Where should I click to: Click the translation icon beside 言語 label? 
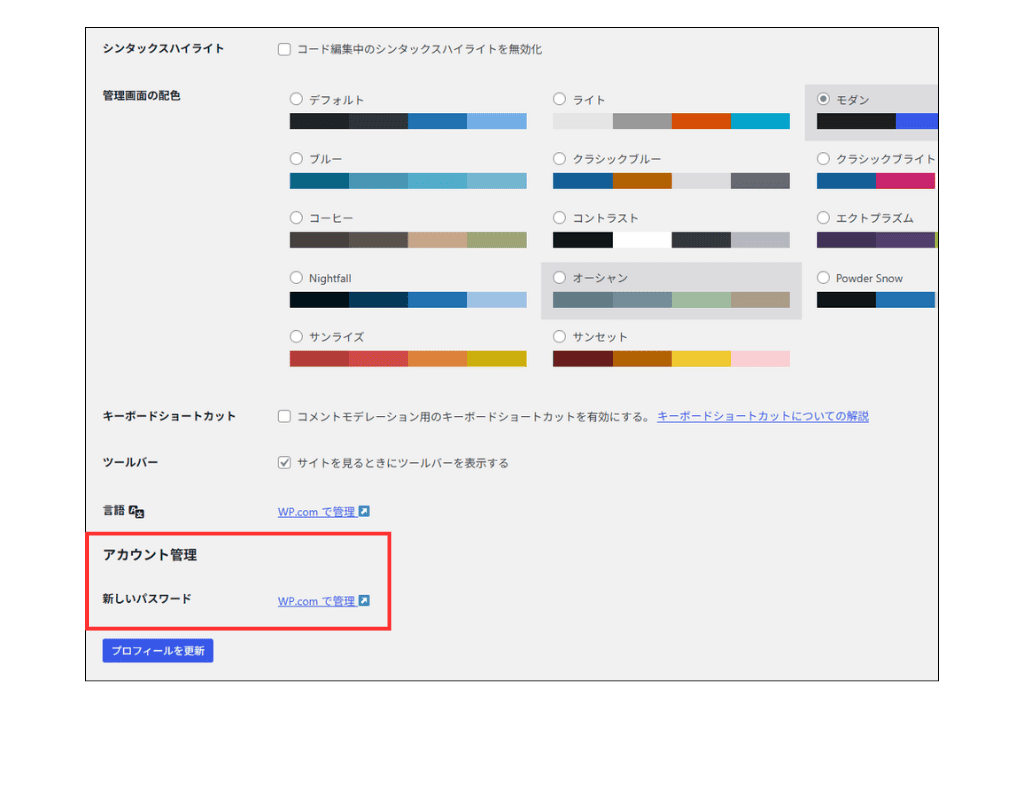pyautogui.click(x=137, y=511)
